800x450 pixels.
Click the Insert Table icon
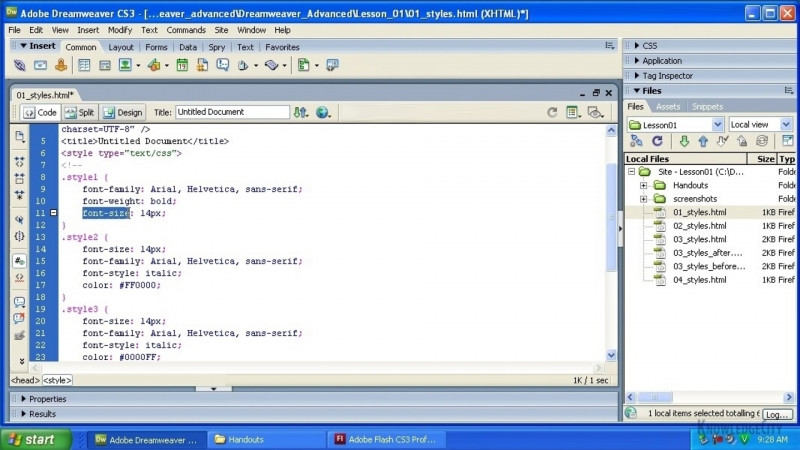(x=84, y=65)
